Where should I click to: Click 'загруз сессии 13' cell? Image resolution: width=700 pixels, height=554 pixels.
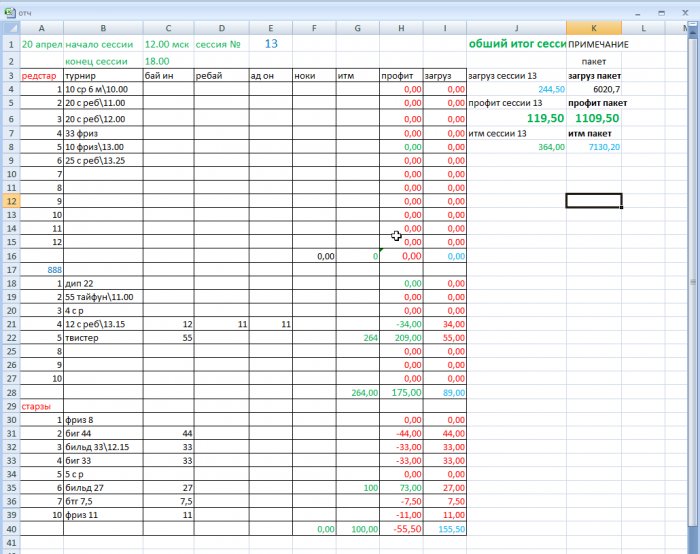click(x=517, y=76)
